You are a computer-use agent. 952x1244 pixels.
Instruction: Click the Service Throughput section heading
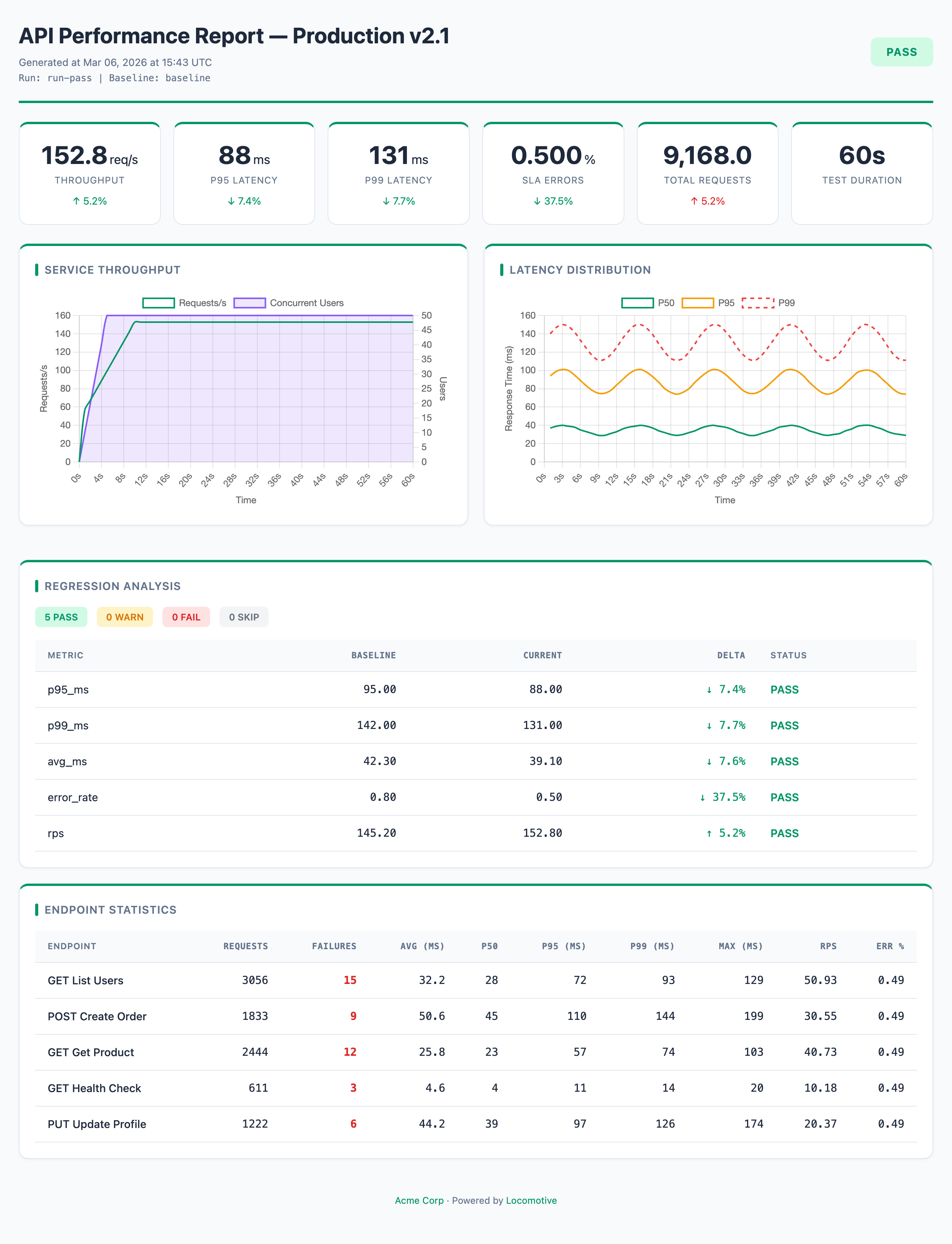(x=112, y=270)
